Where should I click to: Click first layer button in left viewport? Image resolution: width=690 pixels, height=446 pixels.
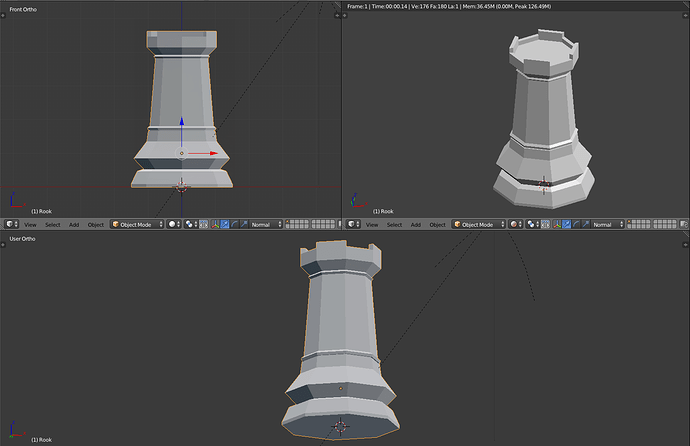(x=288, y=222)
